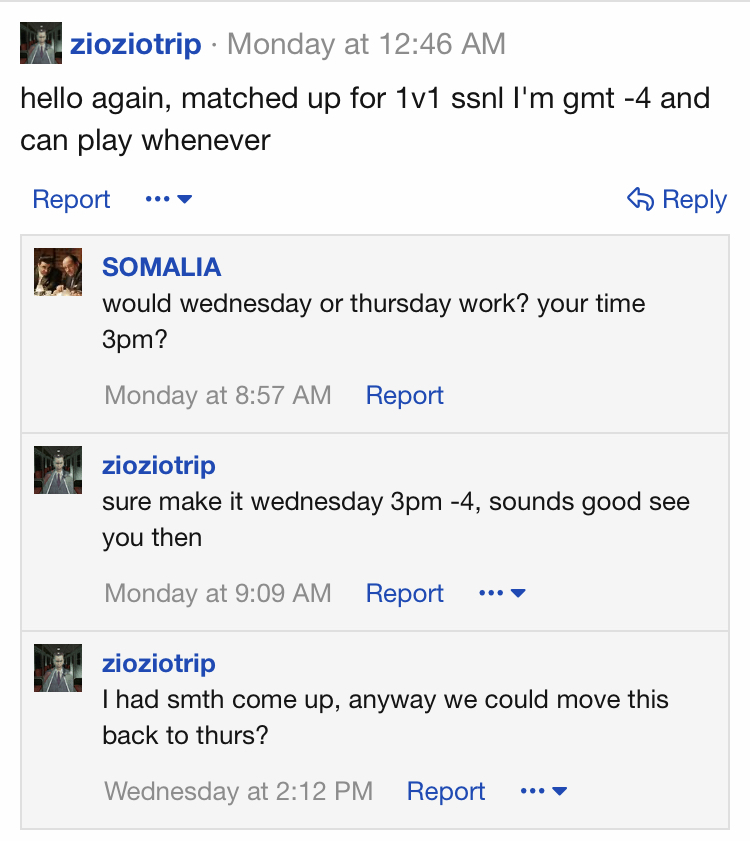Report SOMALIA's comment
750x841 pixels.
404,395
